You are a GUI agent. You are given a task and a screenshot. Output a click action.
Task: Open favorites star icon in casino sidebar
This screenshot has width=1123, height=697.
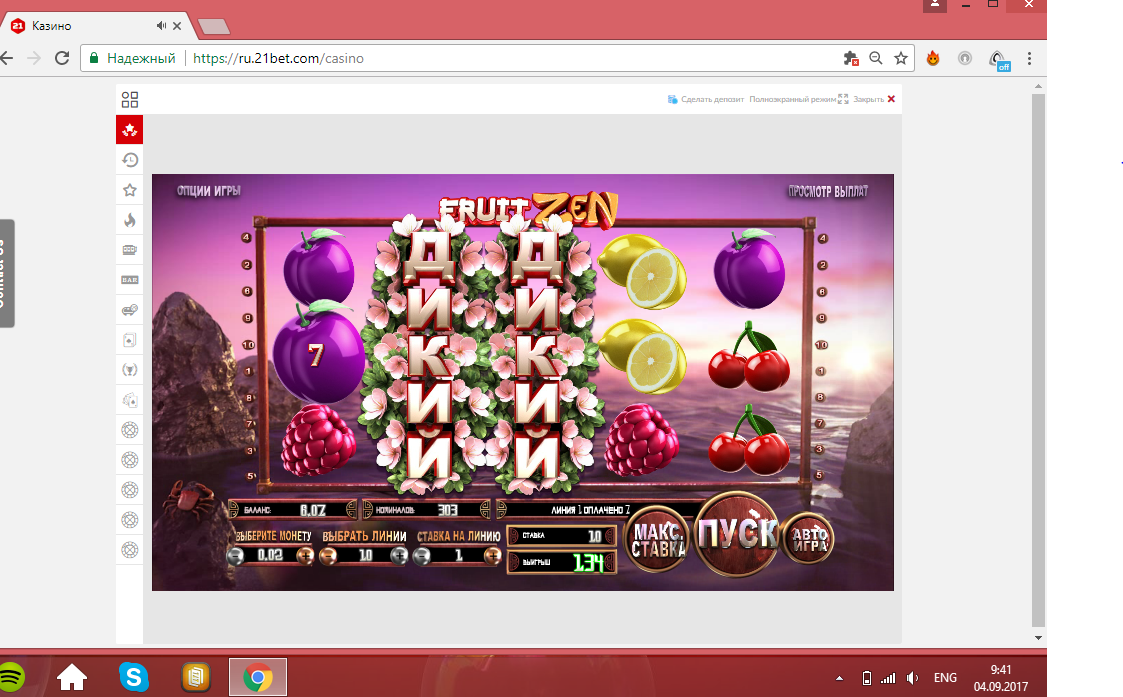coord(130,190)
